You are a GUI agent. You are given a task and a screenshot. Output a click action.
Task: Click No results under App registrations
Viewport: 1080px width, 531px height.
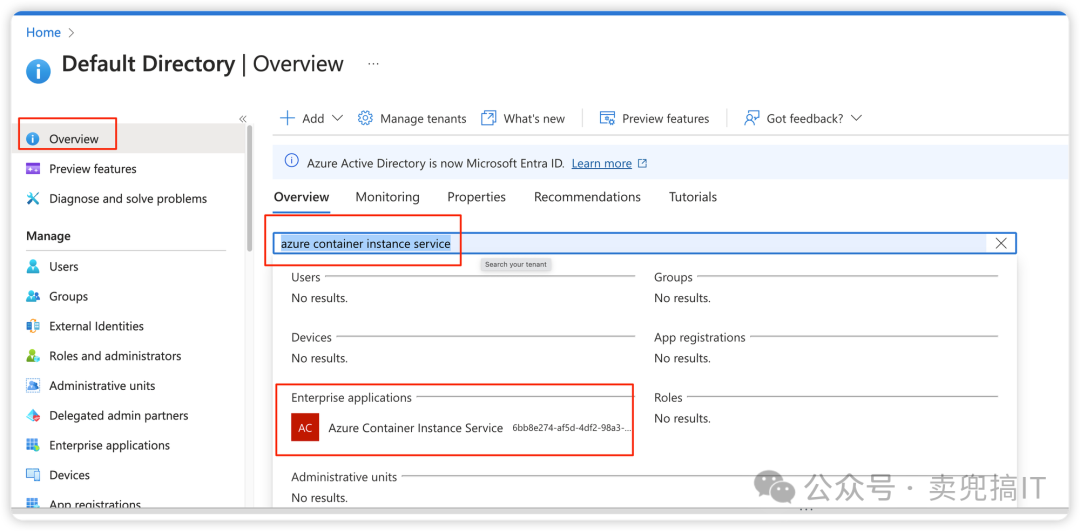683,358
